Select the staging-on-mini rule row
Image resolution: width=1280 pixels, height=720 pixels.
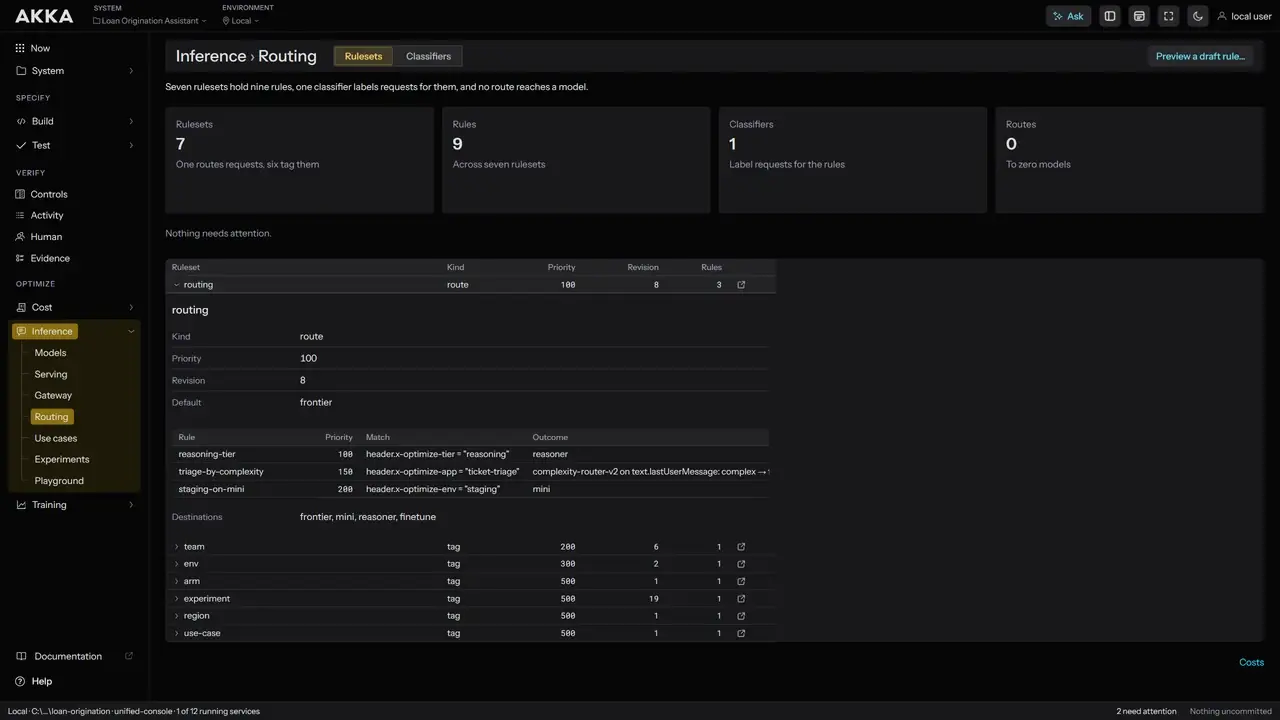[x=470, y=489]
